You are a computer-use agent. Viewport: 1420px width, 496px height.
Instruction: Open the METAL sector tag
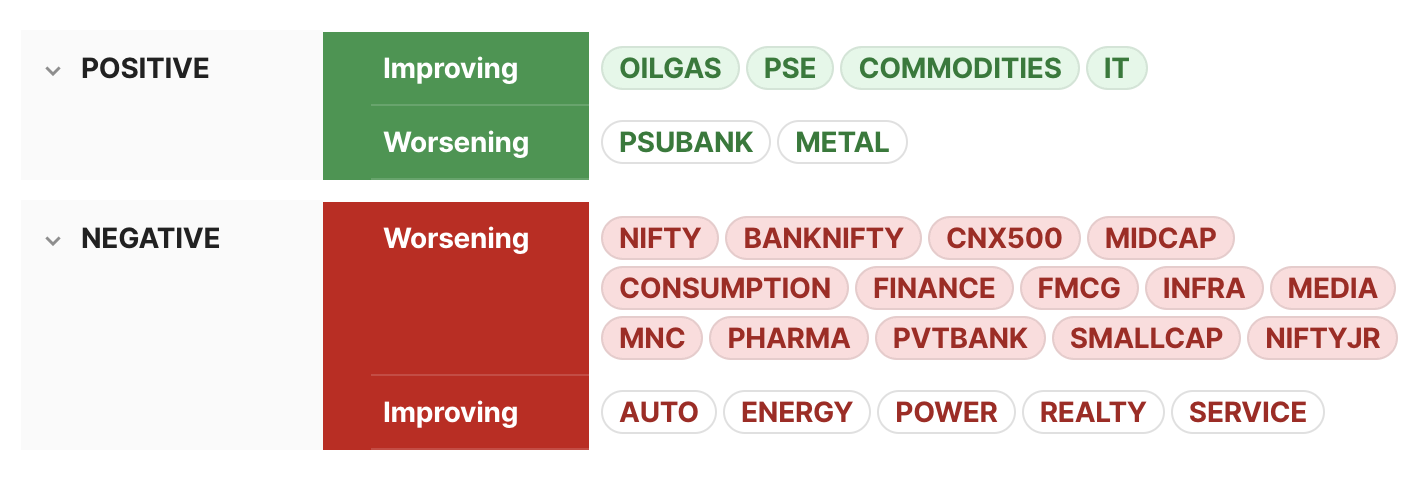click(x=842, y=142)
